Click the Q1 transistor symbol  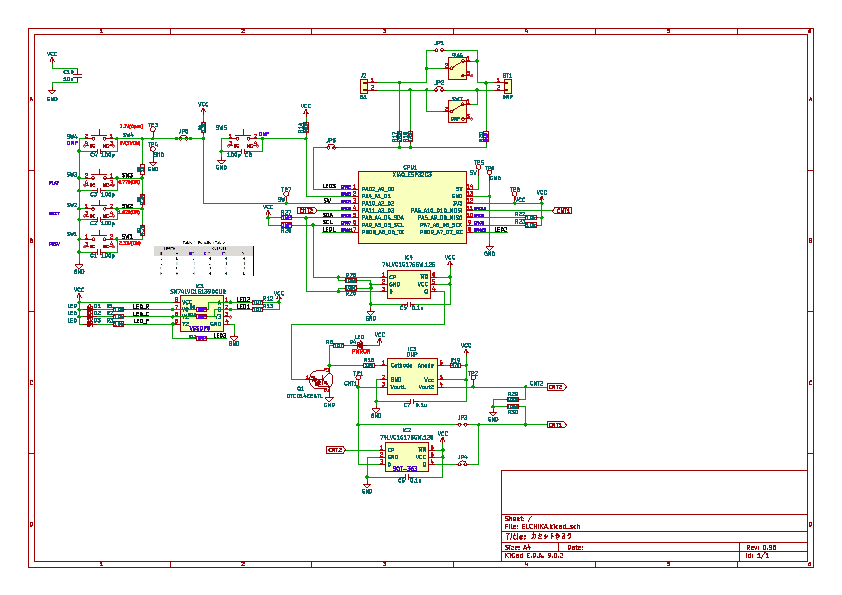tap(319, 380)
